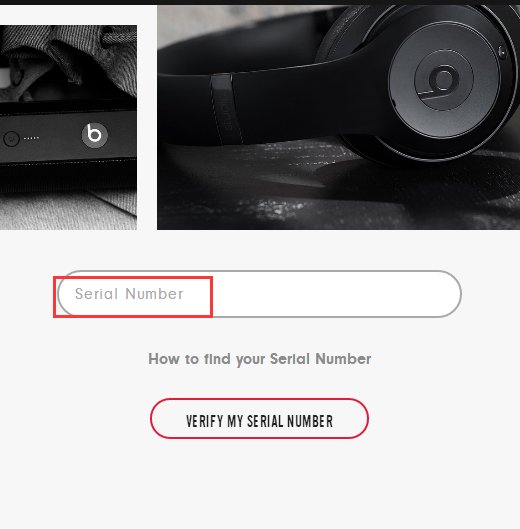520x529 pixels.
Task: Click the blank area below the Verify button
Action: [260, 484]
